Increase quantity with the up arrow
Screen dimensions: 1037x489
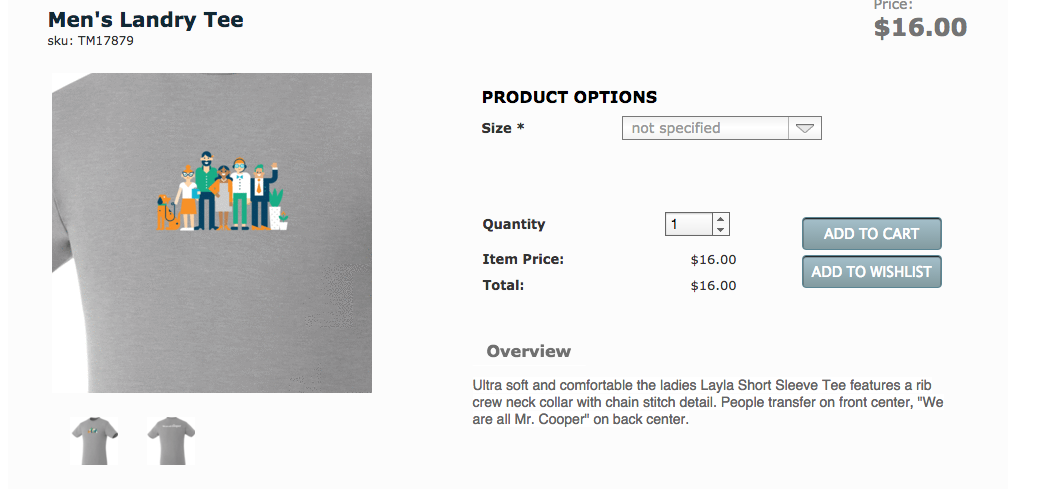coord(721,218)
